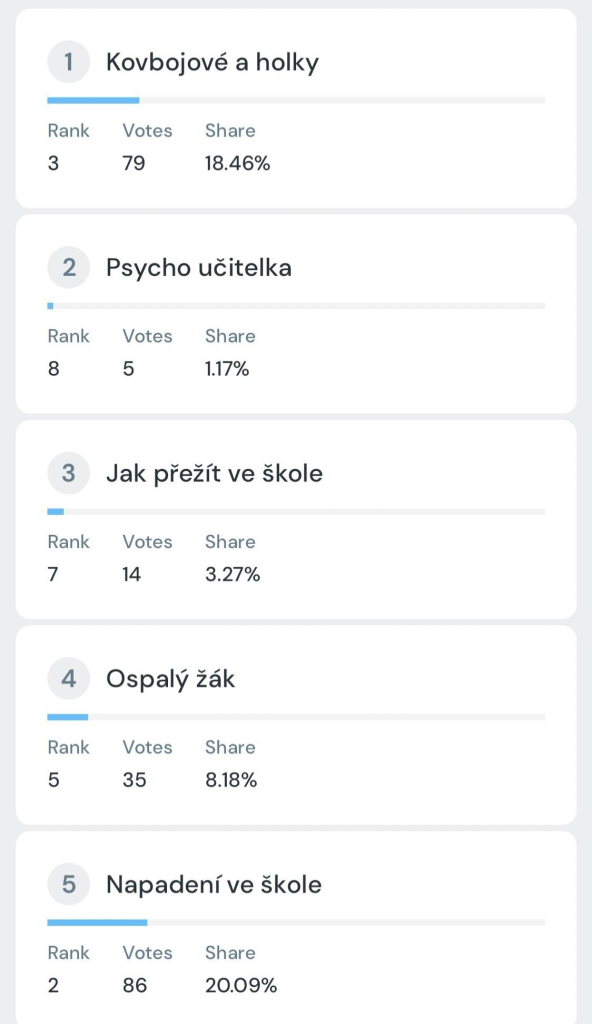Click the 20.09% share value
Viewport: 592px width, 1024px height.
point(241,985)
